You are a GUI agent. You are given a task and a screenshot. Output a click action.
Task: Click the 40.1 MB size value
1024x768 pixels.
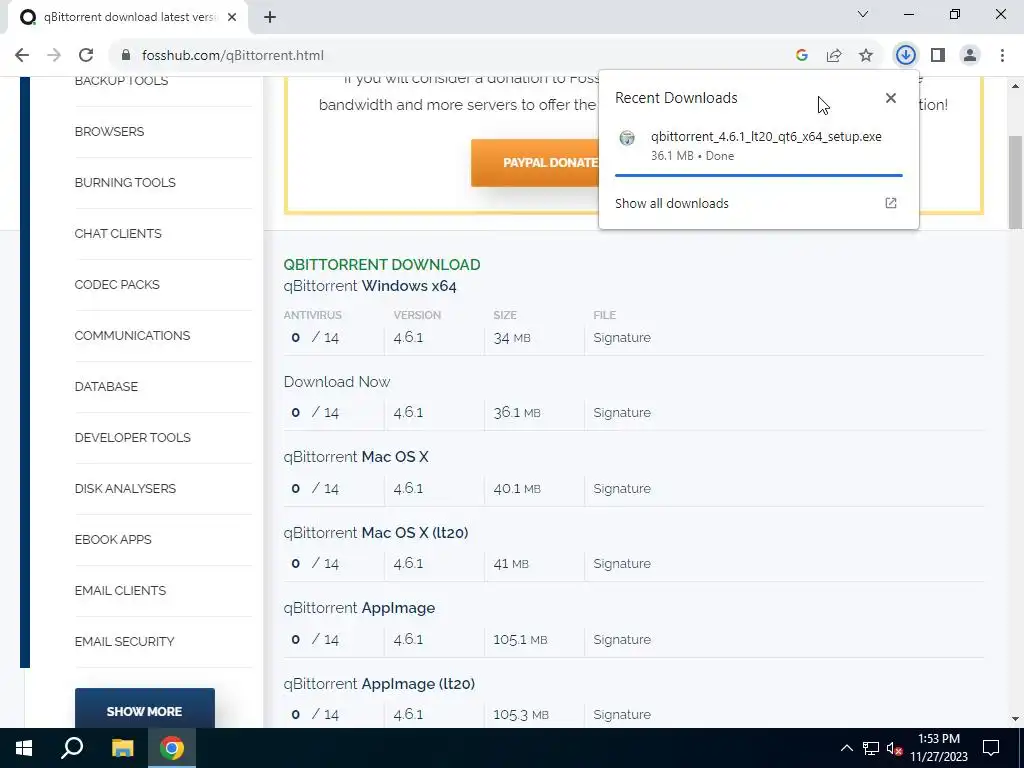[517, 488]
